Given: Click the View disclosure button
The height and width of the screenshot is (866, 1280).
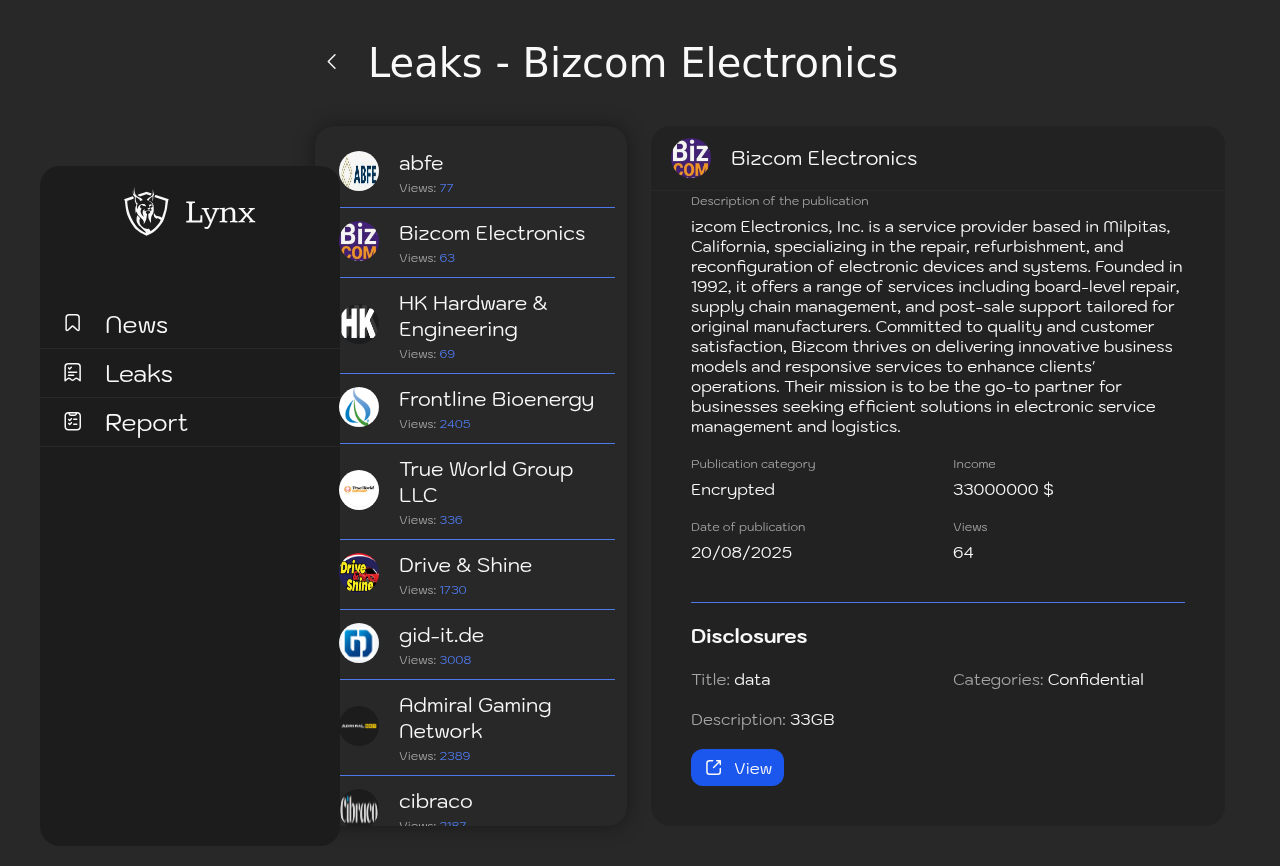Looking at the screenshot, I should 737,768.
